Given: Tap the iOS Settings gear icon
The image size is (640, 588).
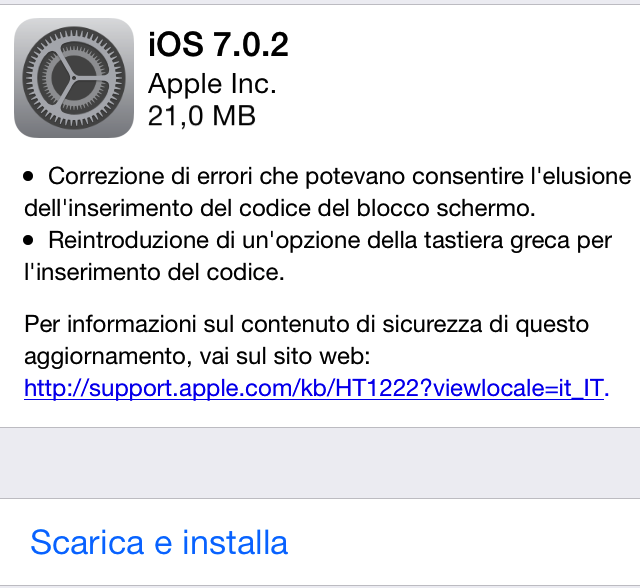Looking at the screenshot, I should (x=74, y=78).
